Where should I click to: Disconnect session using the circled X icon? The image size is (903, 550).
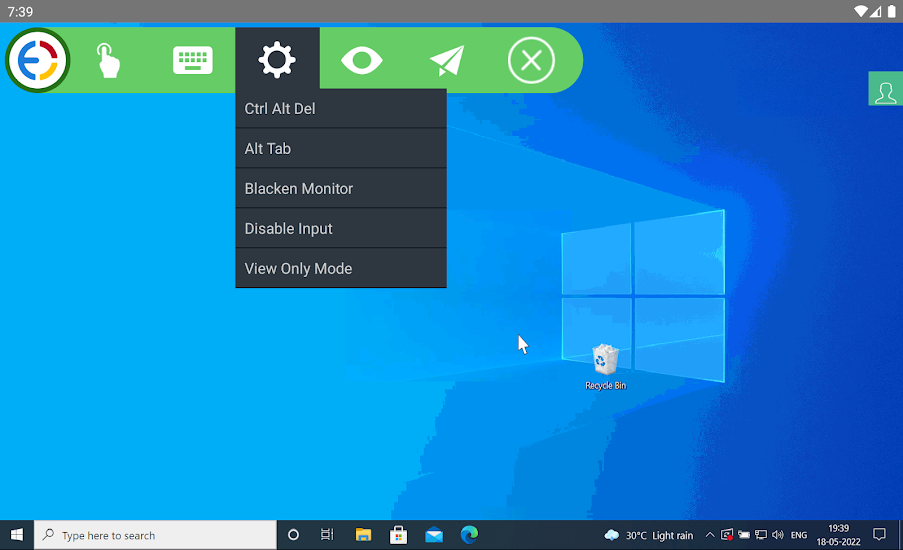[531, 60]
